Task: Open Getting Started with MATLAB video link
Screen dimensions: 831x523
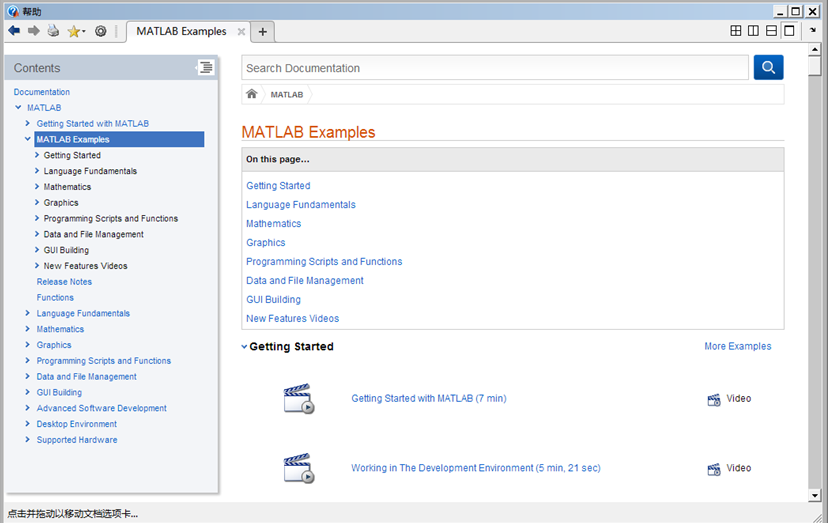Action: 428,399
